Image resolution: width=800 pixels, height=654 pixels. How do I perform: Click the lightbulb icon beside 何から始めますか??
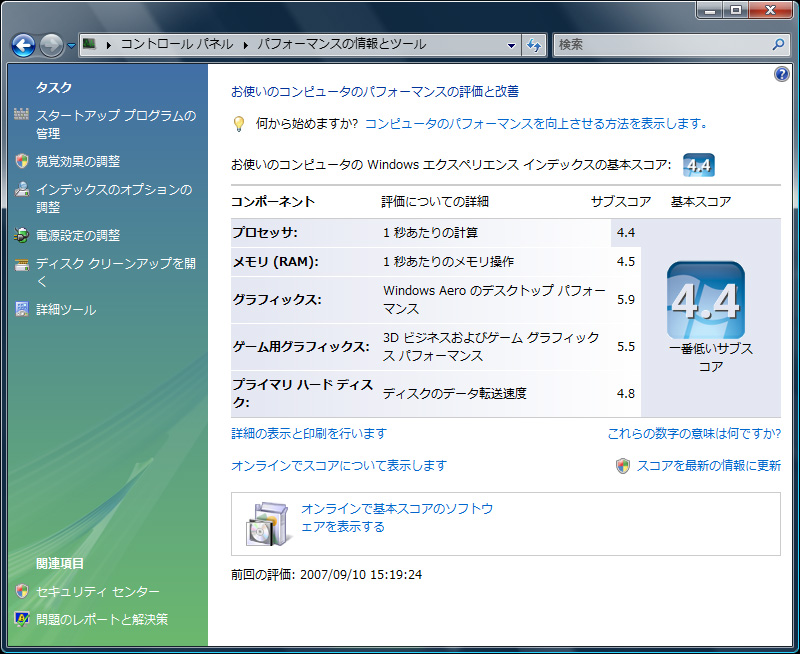(x=239, y=124)
